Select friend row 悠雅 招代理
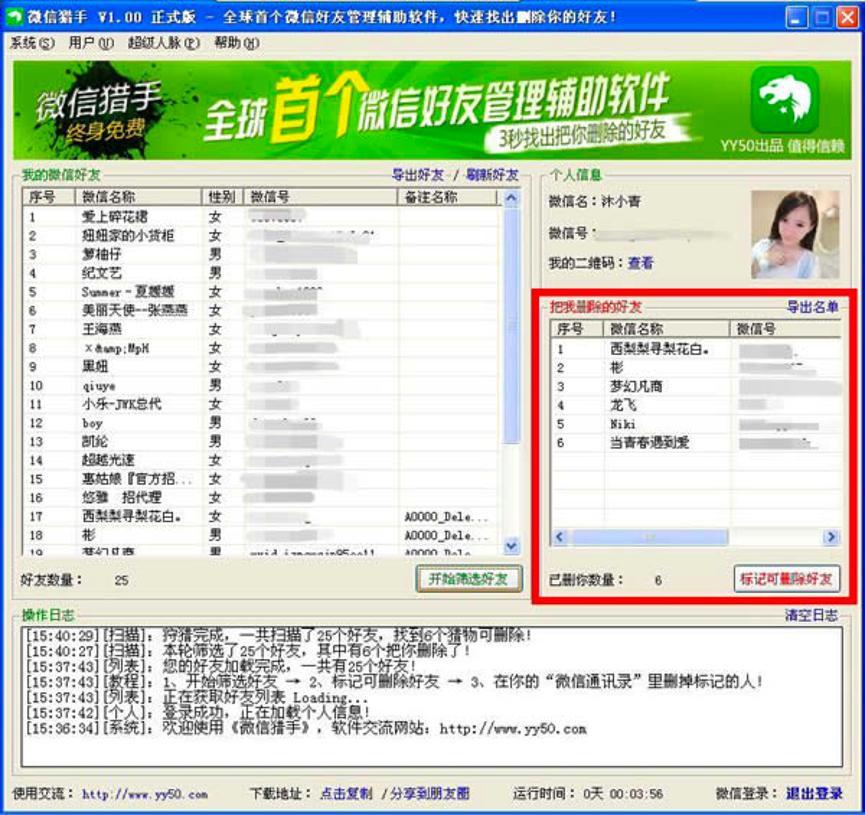 [261, 498]
